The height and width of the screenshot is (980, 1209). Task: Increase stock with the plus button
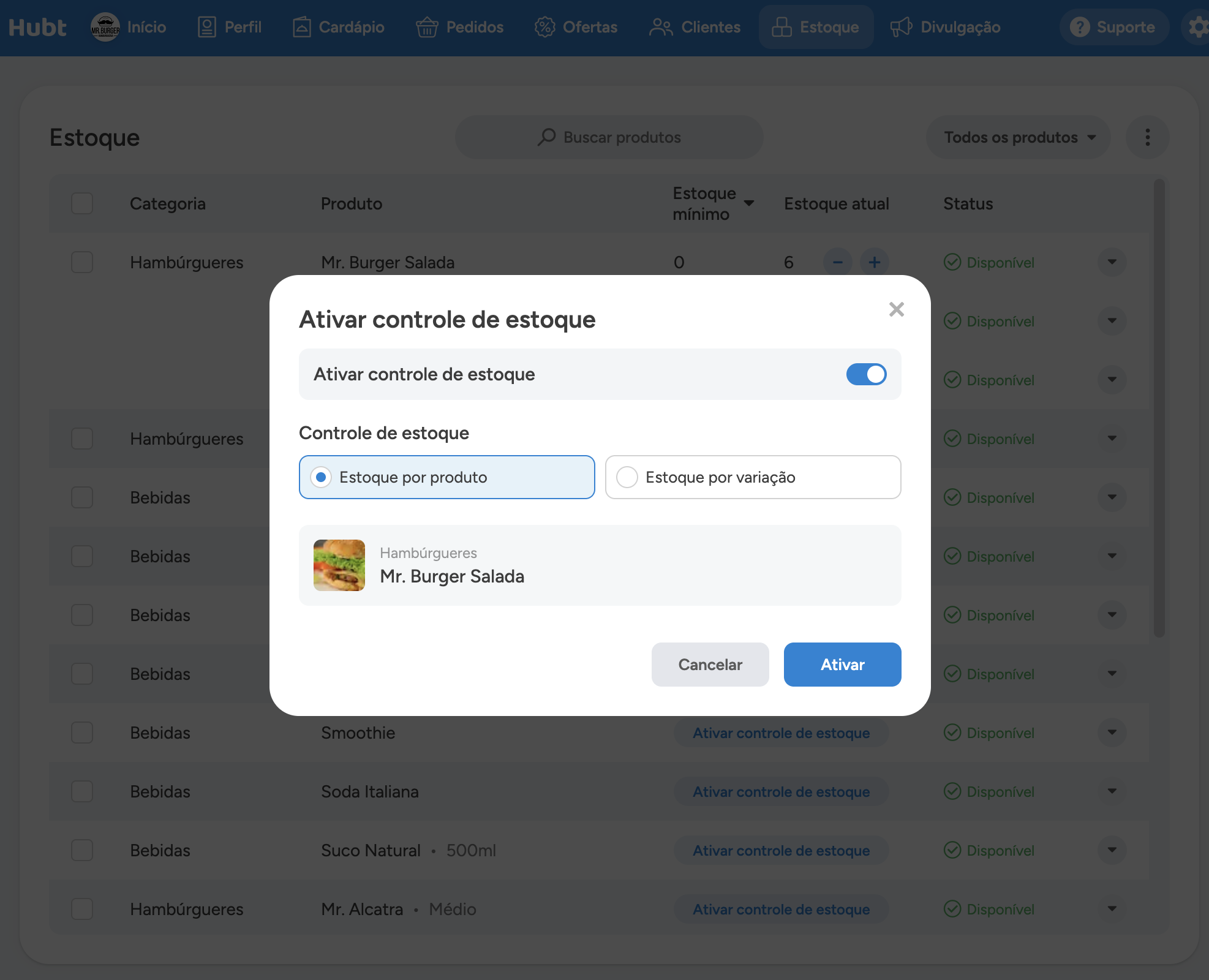[875, 262]
